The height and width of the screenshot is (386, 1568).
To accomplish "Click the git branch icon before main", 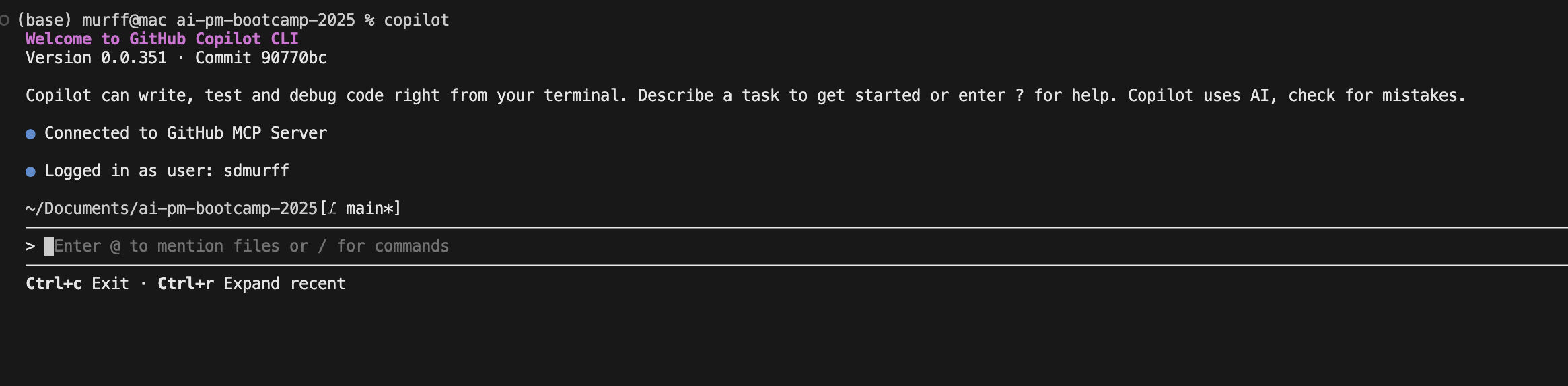I will tap(332, 209).
